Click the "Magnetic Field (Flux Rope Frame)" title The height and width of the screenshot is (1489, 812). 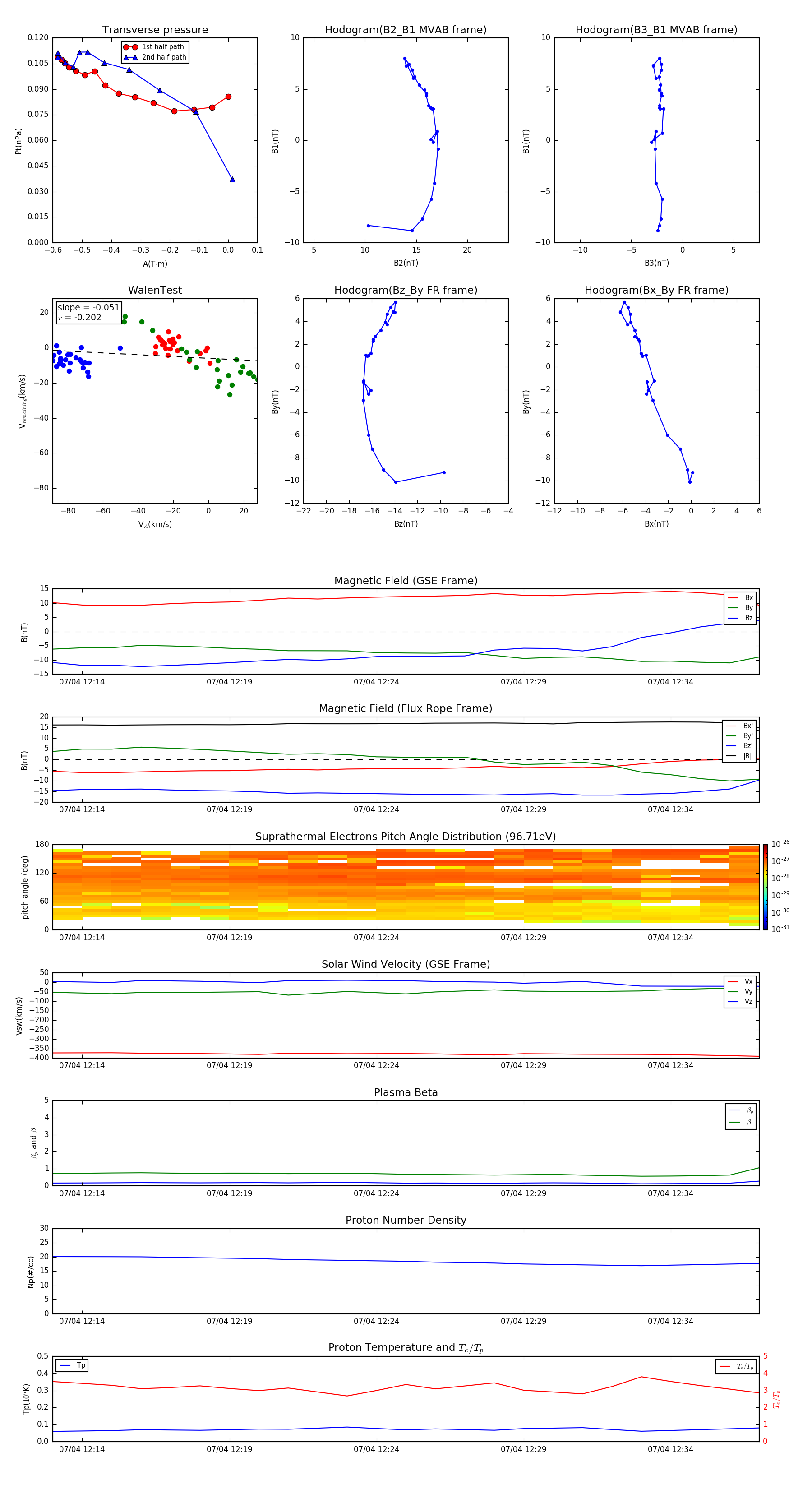point(406,709)
